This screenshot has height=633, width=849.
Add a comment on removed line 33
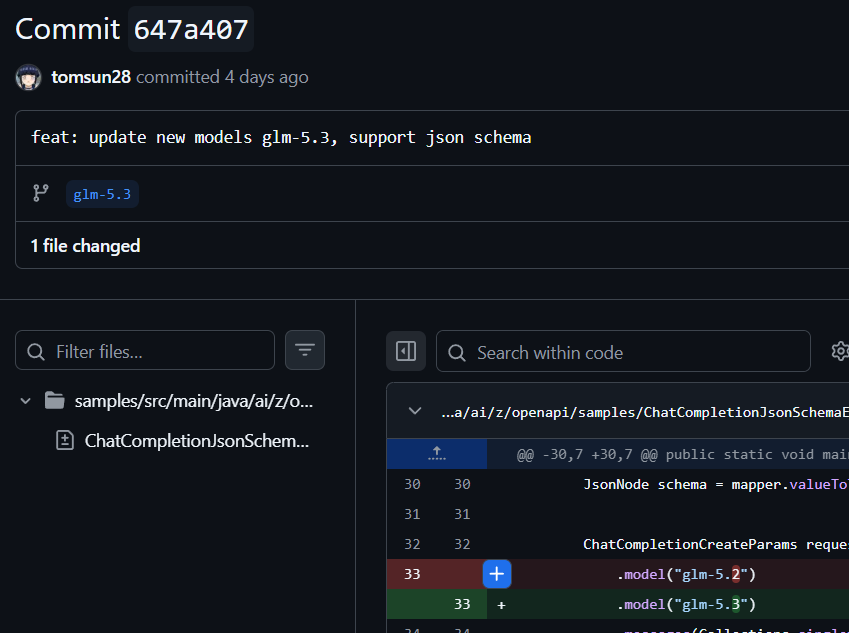coord(497,574)
